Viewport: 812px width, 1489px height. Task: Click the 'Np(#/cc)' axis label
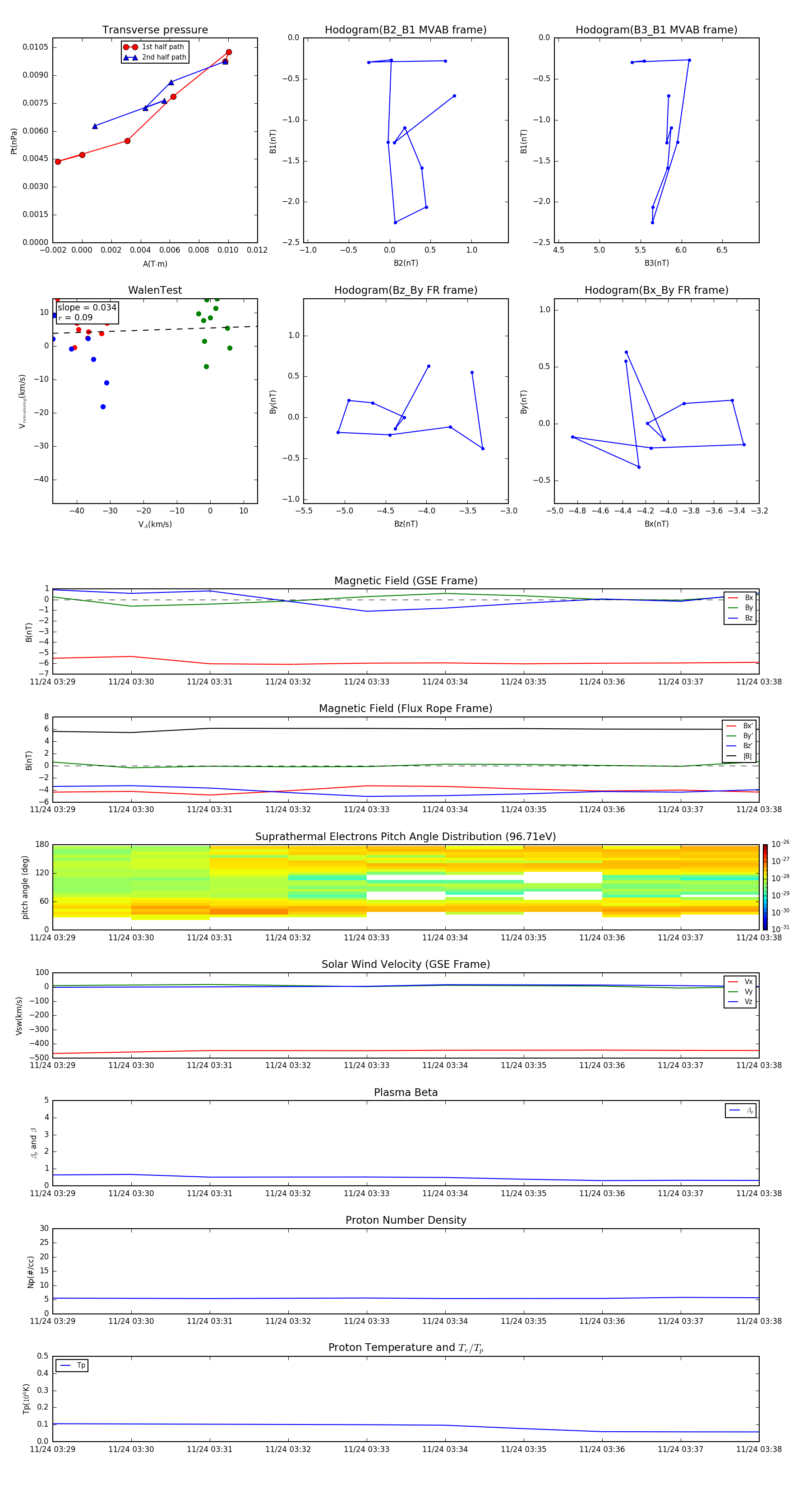pyautogui.click(x=31, y=1271)
